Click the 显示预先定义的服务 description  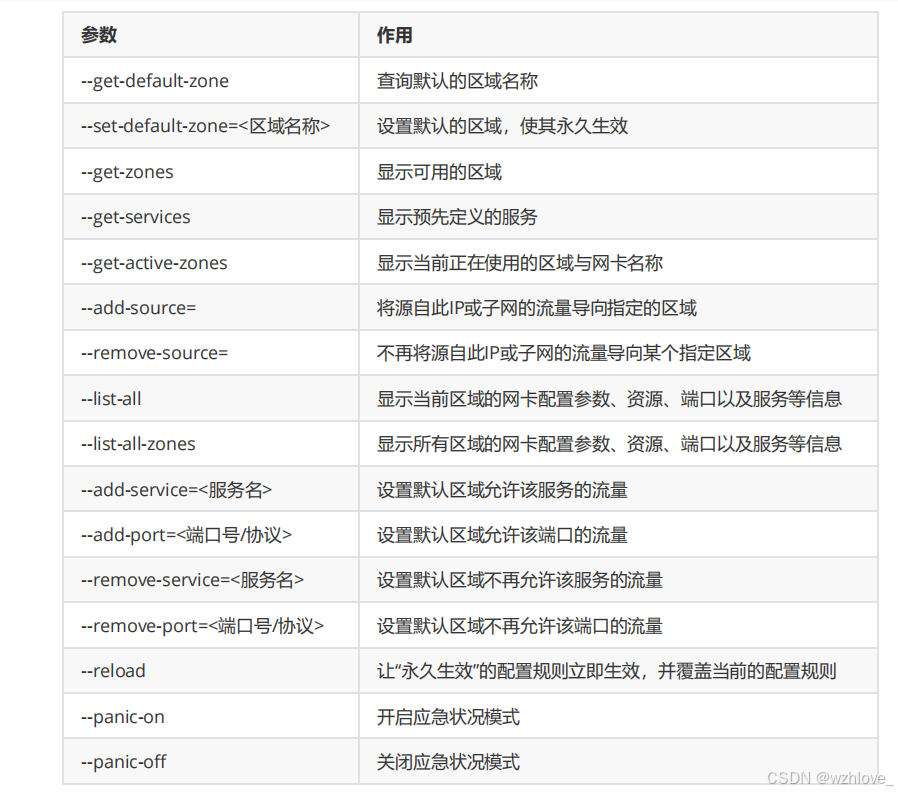457,217
